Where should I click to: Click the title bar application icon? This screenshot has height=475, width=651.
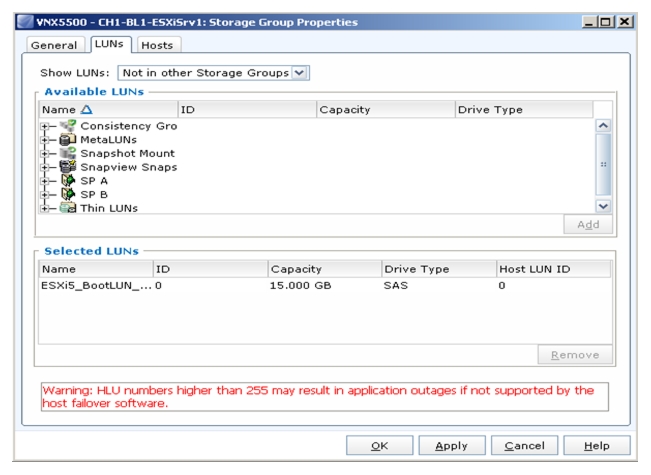click(x=25, y=22)
